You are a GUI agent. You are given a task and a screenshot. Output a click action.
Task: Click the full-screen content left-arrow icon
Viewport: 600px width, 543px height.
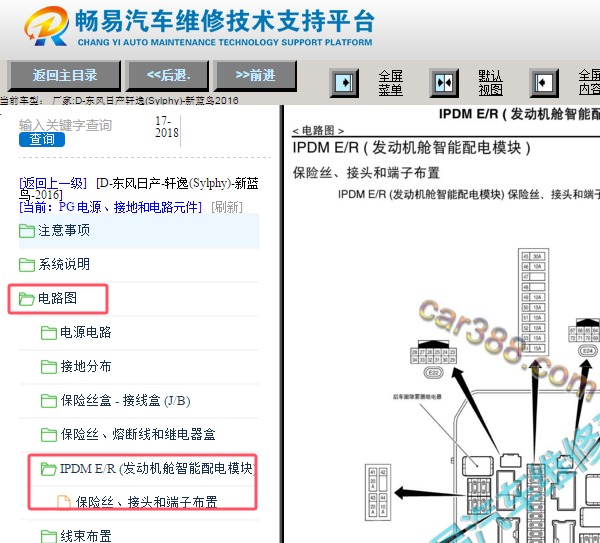[x=544, y=83]
